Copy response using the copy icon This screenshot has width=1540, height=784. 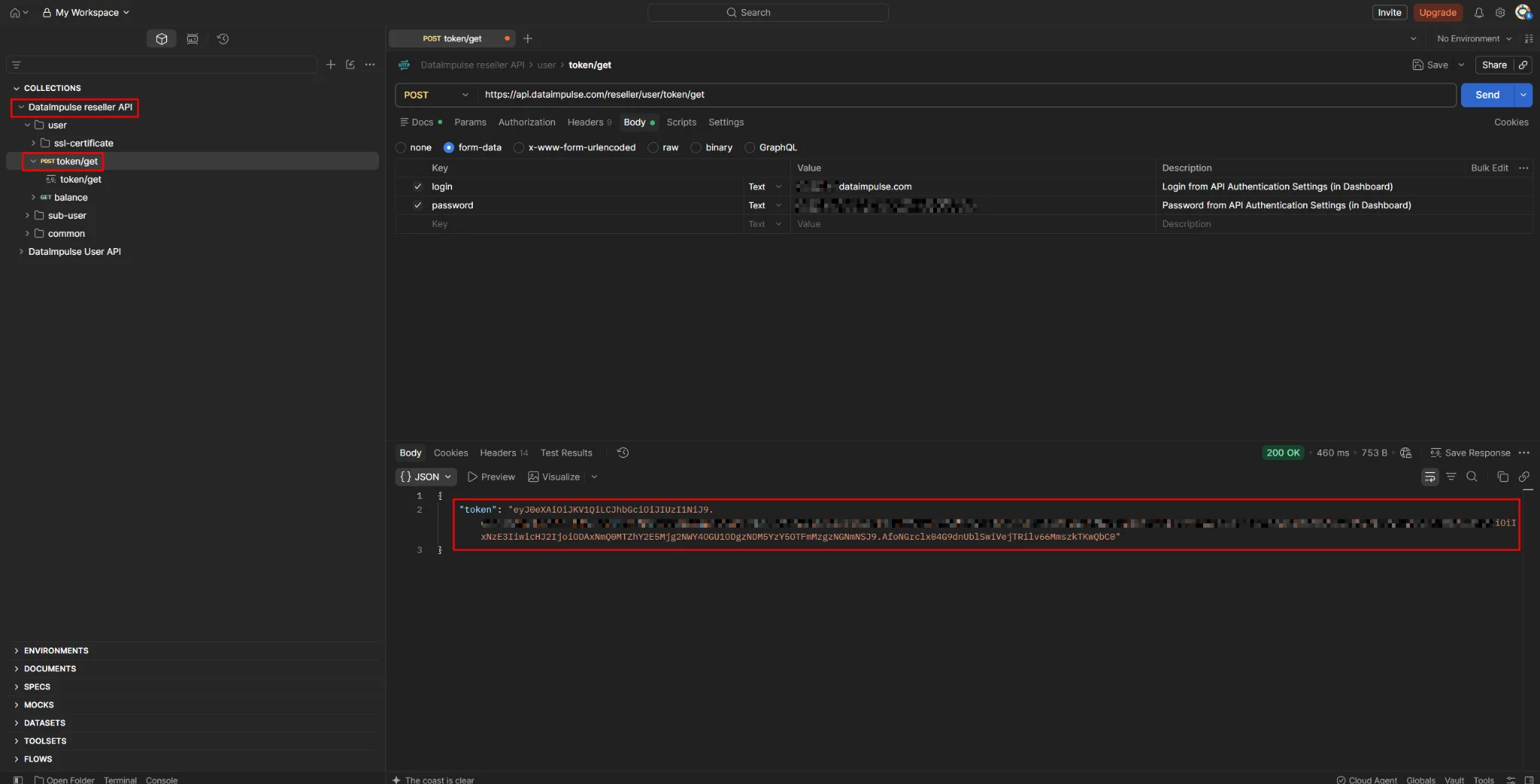1502,477
